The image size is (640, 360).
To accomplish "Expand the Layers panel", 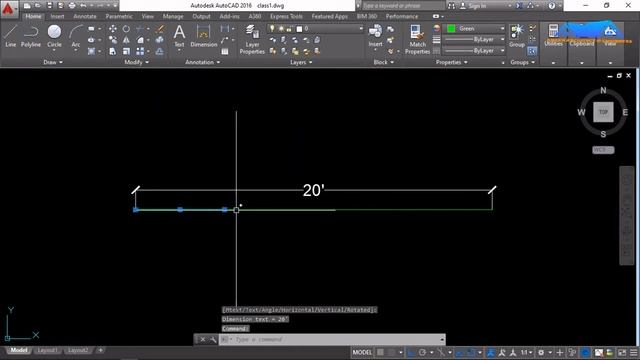I will click(301, 62).
